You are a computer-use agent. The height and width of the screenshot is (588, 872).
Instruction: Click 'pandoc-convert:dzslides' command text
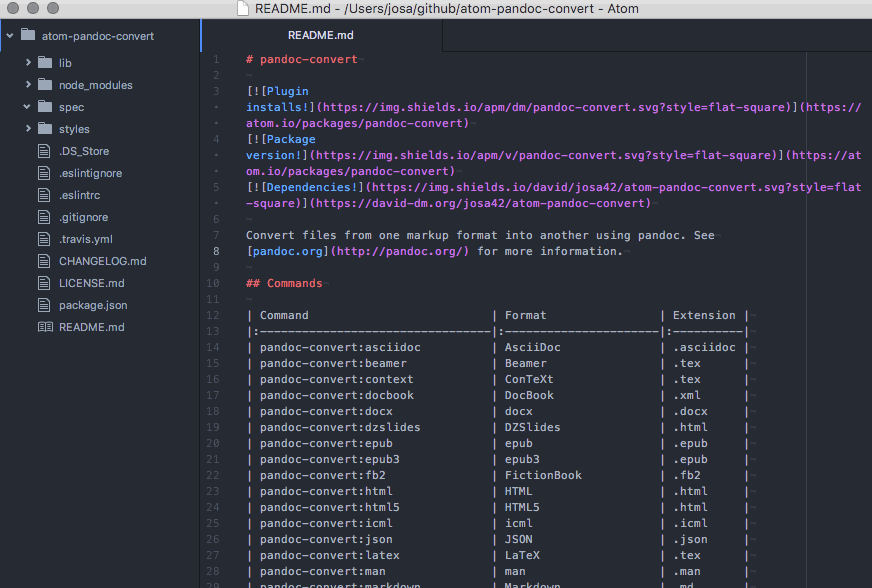pyautogui.click(x=340, y=428)
